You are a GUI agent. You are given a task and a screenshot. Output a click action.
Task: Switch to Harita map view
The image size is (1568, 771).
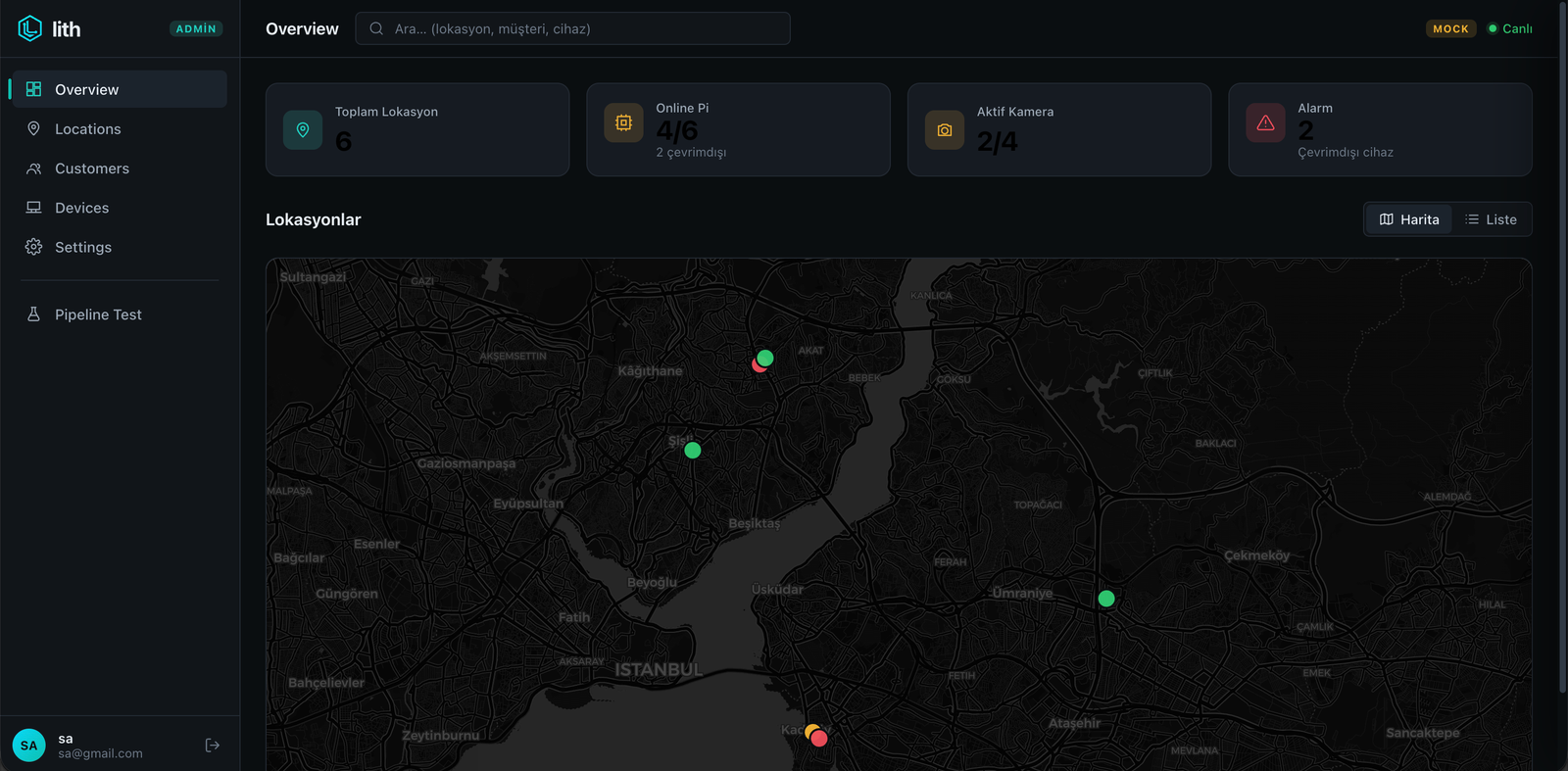click(1409, 219)
